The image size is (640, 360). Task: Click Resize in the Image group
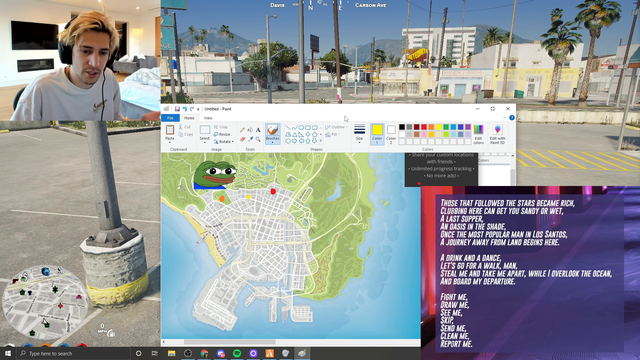(222, 134)
